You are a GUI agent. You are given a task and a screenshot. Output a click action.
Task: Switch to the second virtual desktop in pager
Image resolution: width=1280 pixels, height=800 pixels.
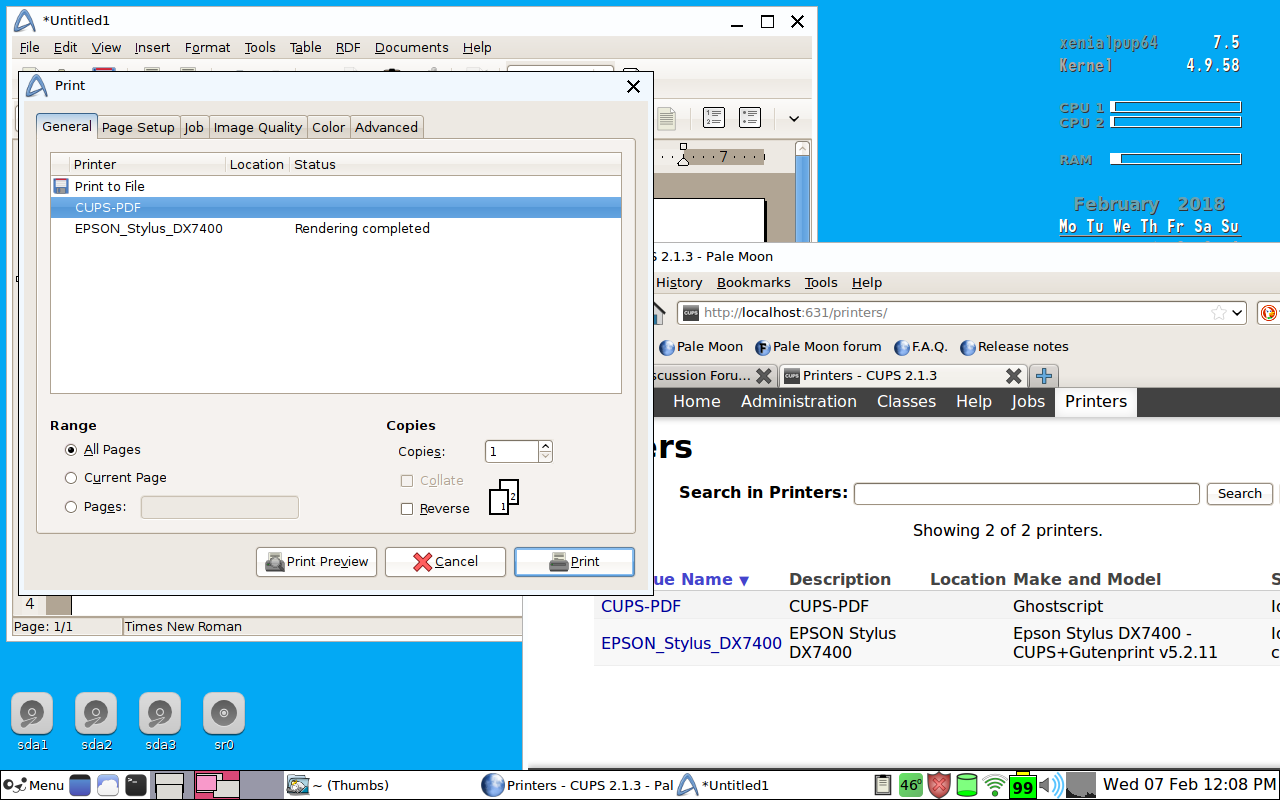217,785
